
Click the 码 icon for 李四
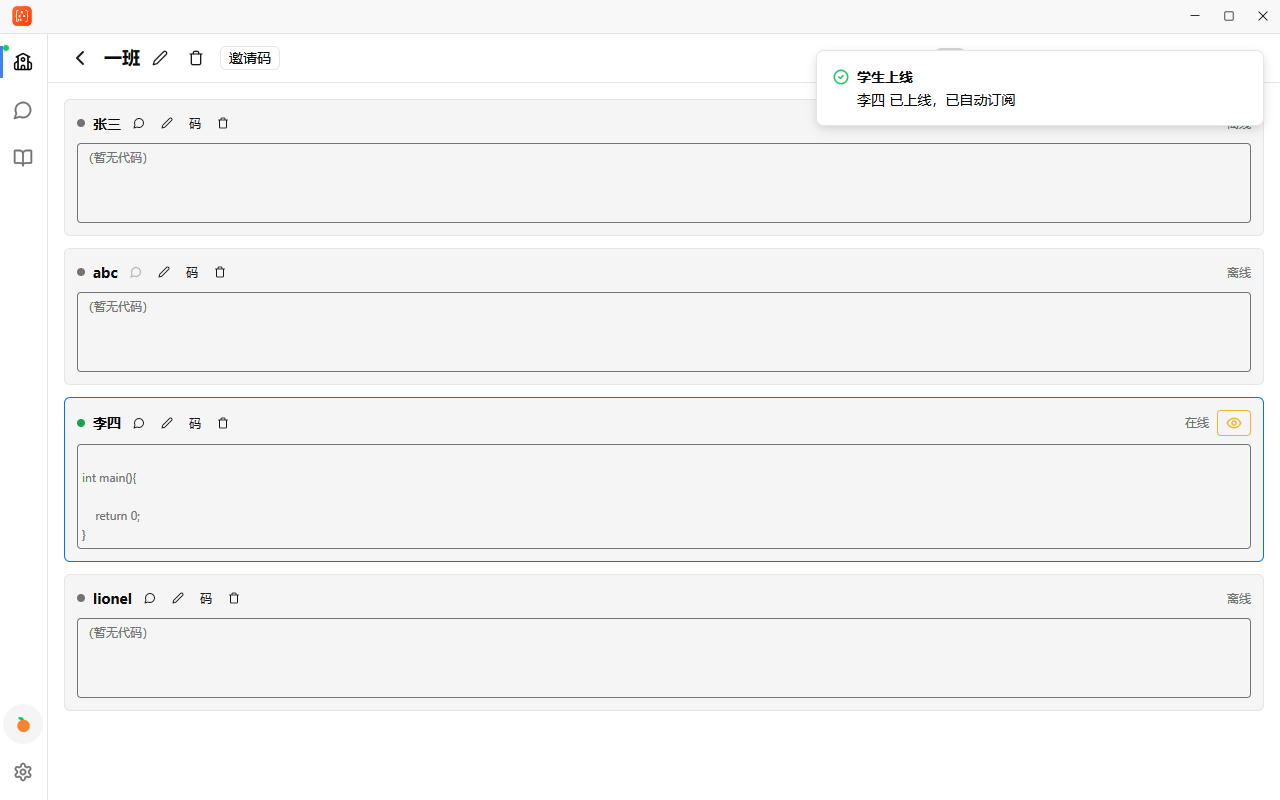[x=195, y=423]
